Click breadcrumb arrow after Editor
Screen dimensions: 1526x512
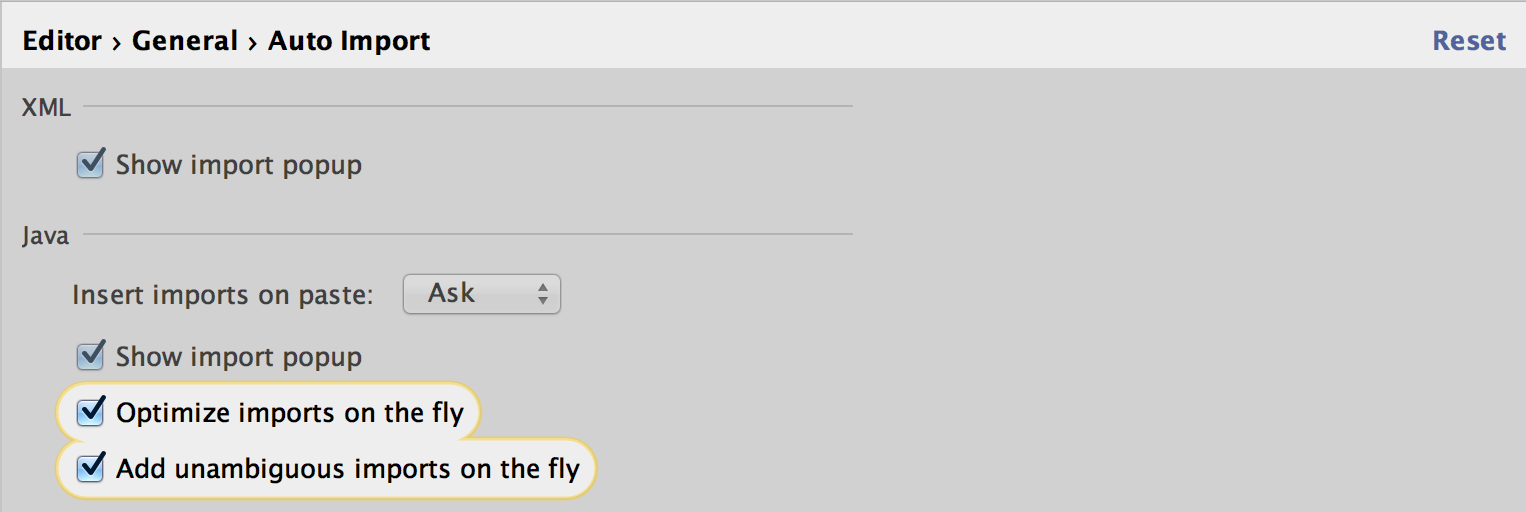117,42
